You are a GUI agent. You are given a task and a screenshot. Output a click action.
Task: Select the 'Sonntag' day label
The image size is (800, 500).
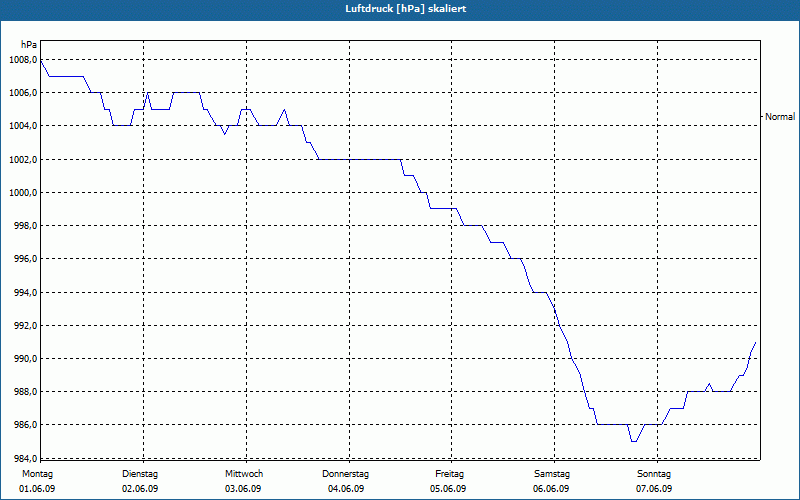point(654,474)
